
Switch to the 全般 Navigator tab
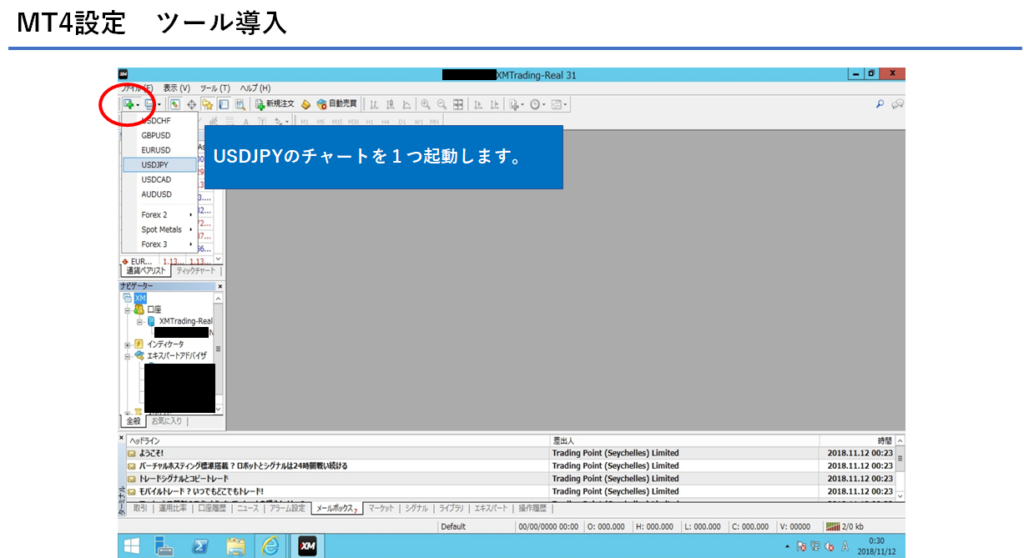[x=133, y=421]
